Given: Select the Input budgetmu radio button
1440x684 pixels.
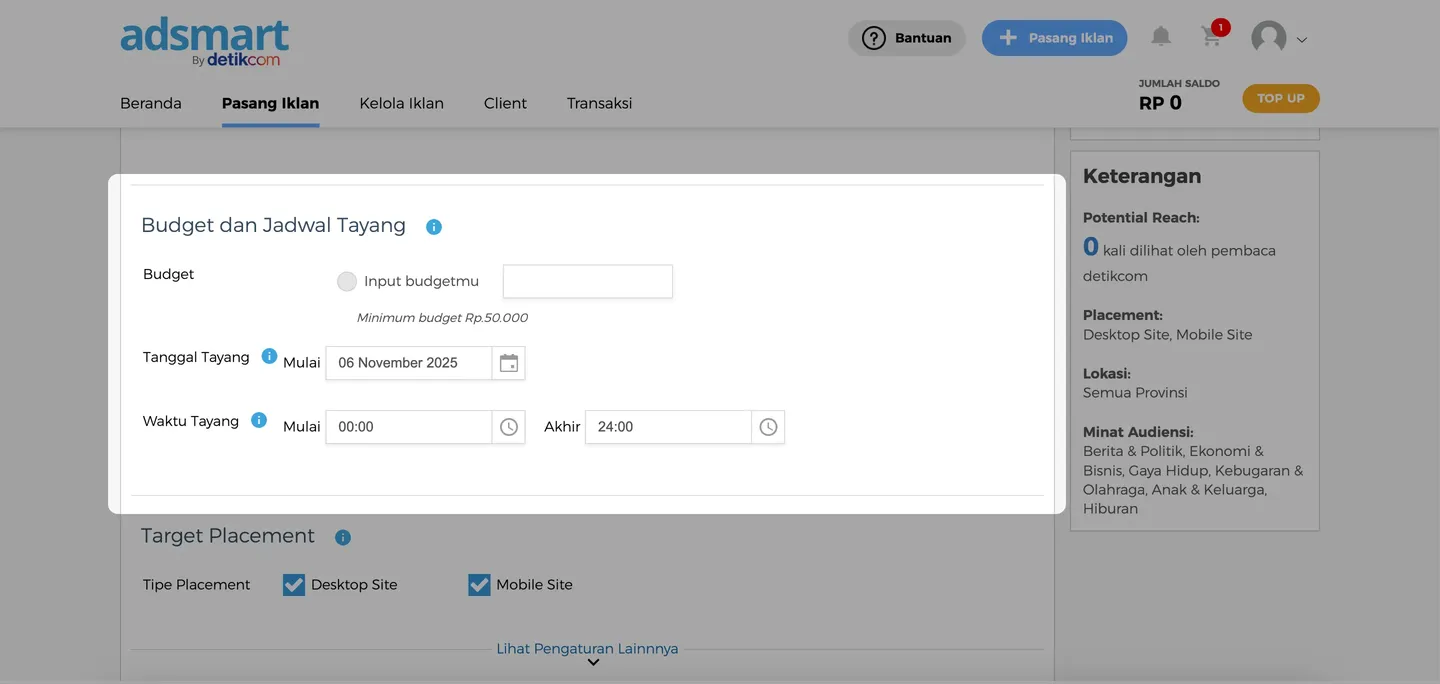Looking at the screenshot, I should pos(347,282).
